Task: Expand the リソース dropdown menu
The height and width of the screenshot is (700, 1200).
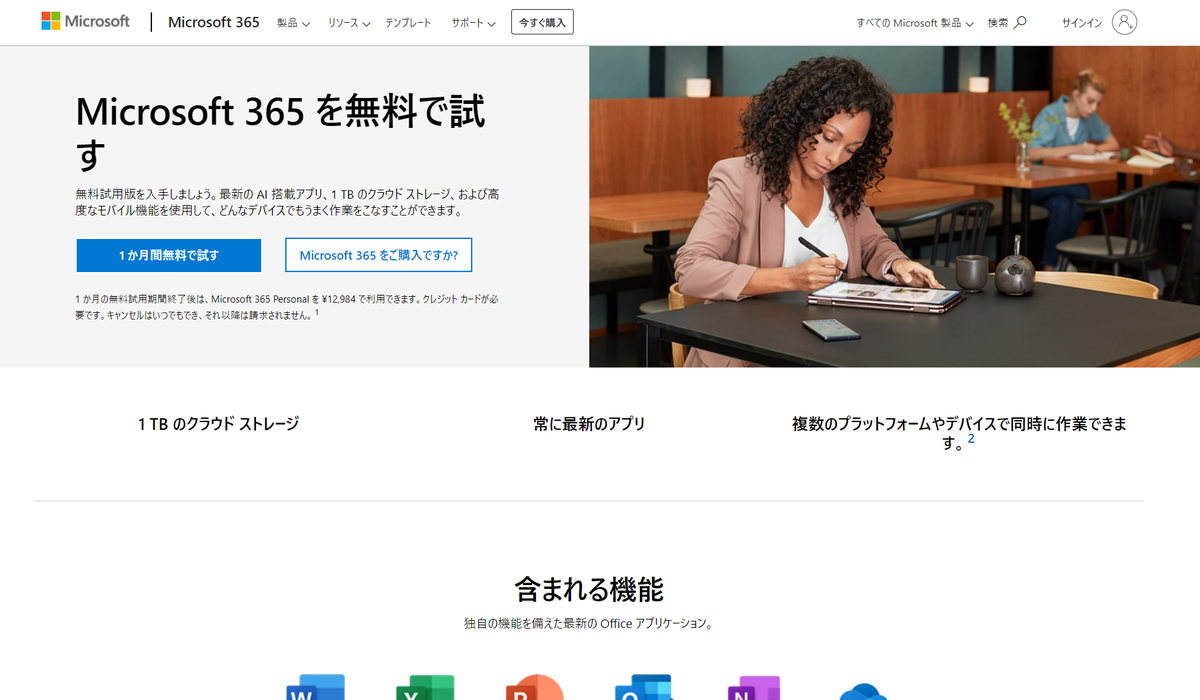Action: pyautogui.click(x=349, y=22)
